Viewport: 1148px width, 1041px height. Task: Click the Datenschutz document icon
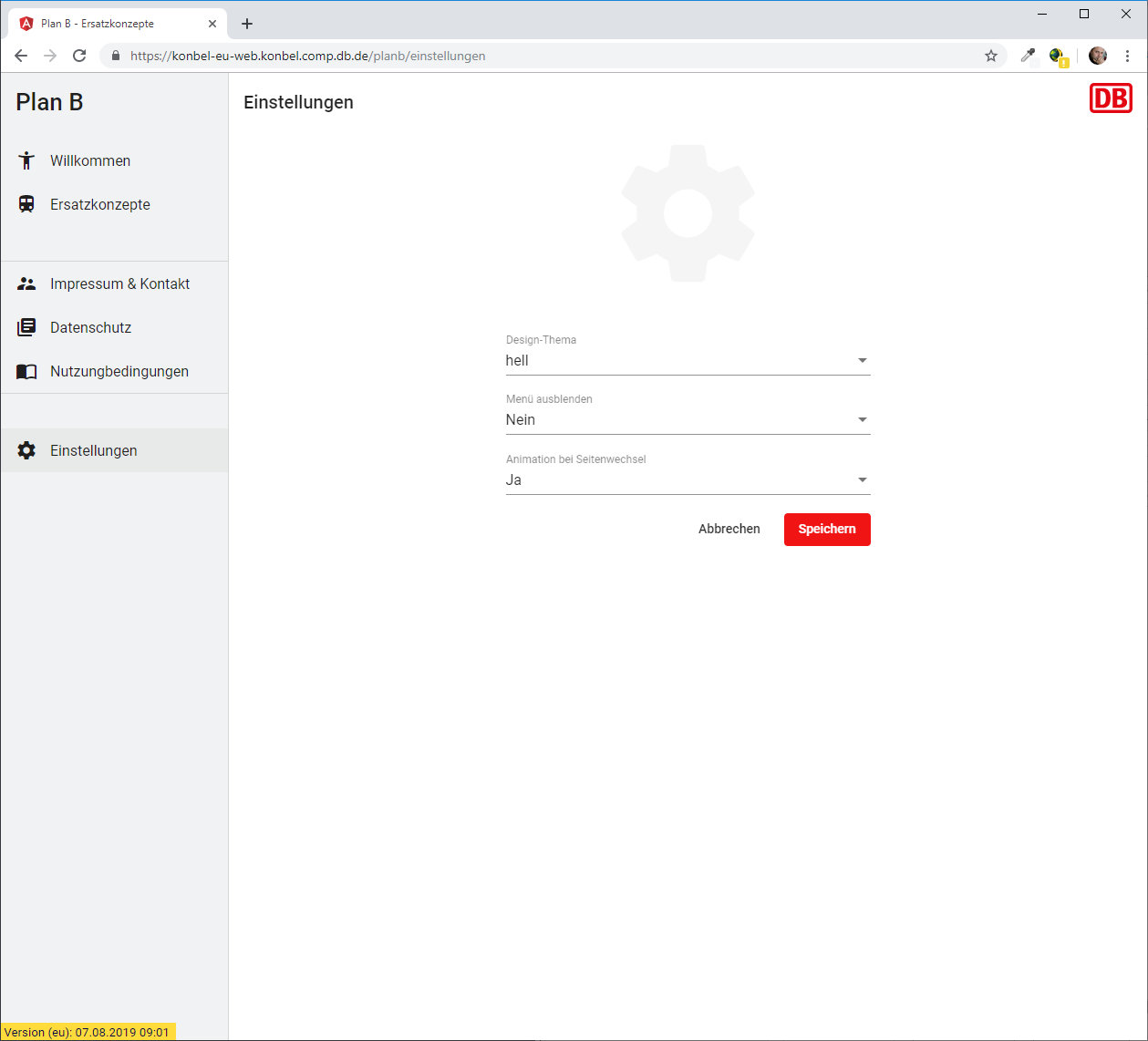coord(26,327)
